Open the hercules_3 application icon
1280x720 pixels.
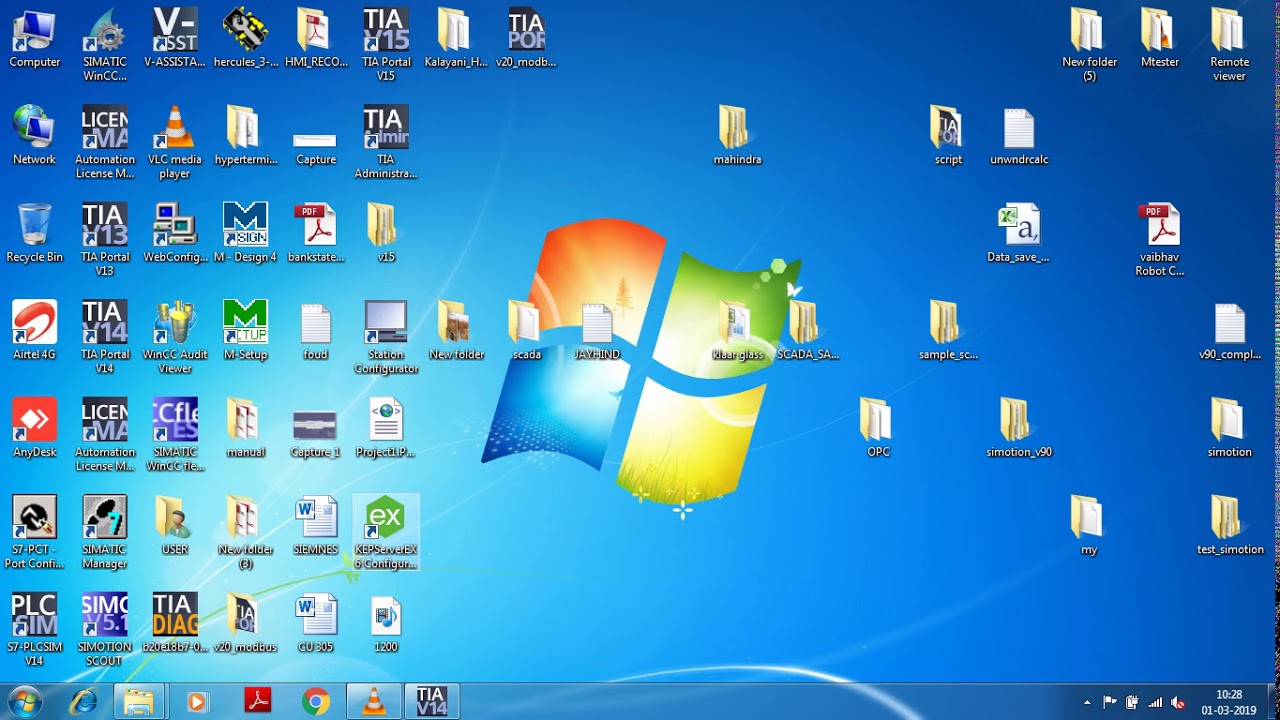(245, 39)
